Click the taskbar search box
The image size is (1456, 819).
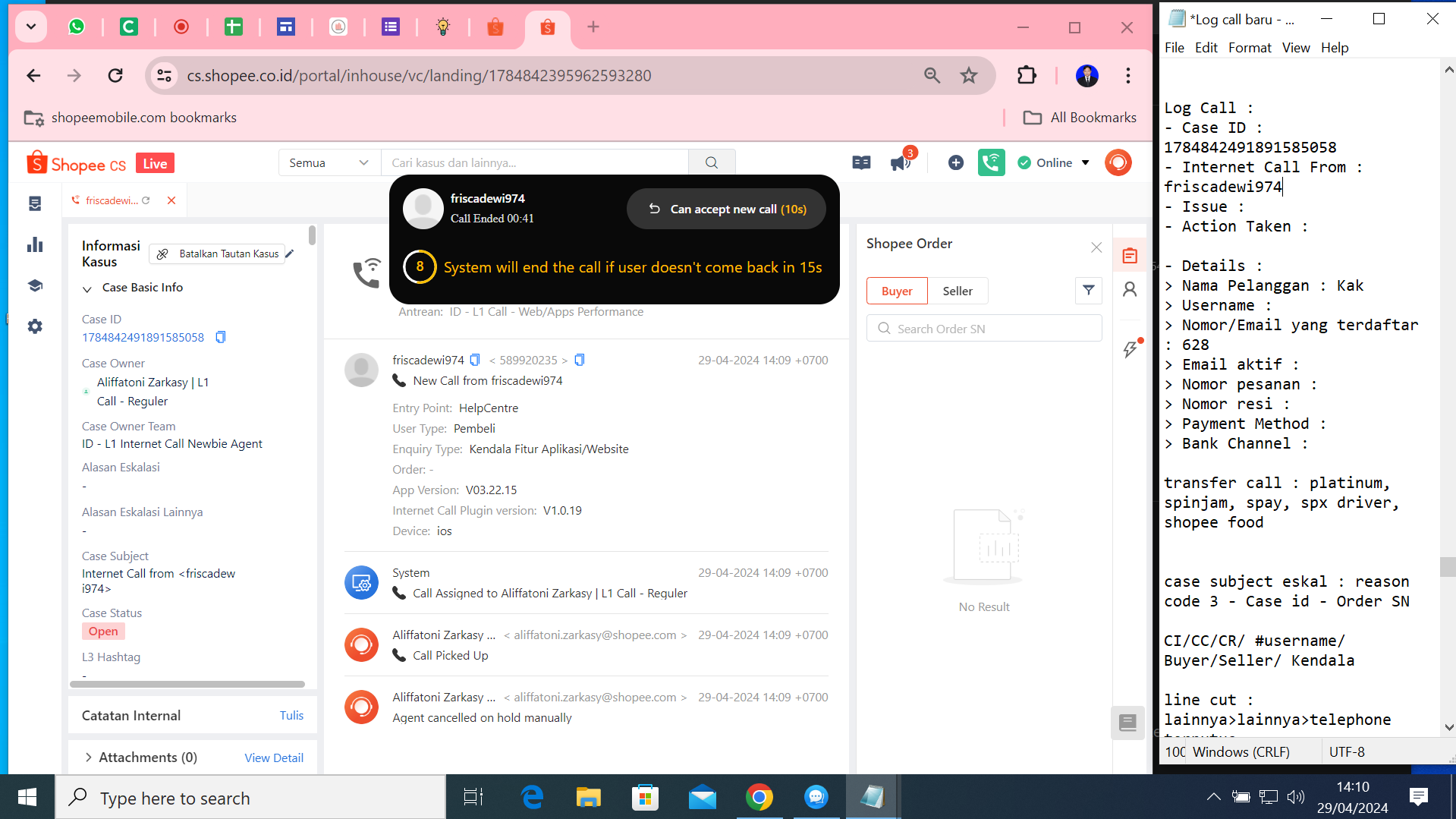tap(250, 797)
